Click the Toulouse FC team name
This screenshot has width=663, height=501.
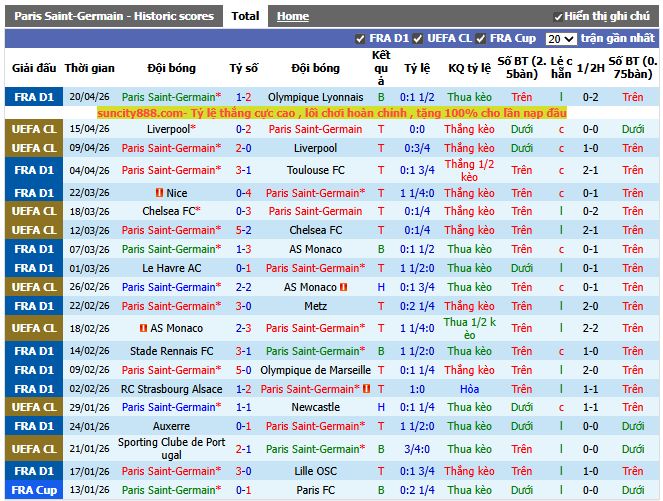(x=315, y=170)
